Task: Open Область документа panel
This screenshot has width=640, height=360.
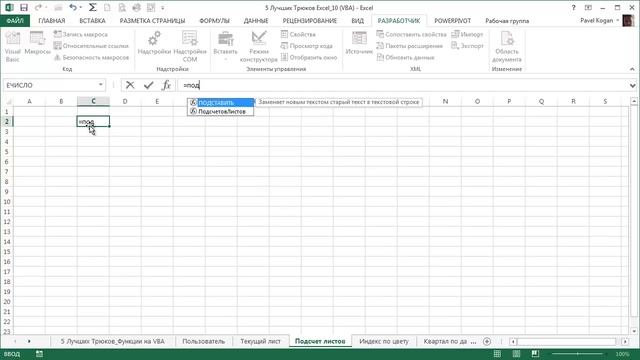Action: point(507,47)
